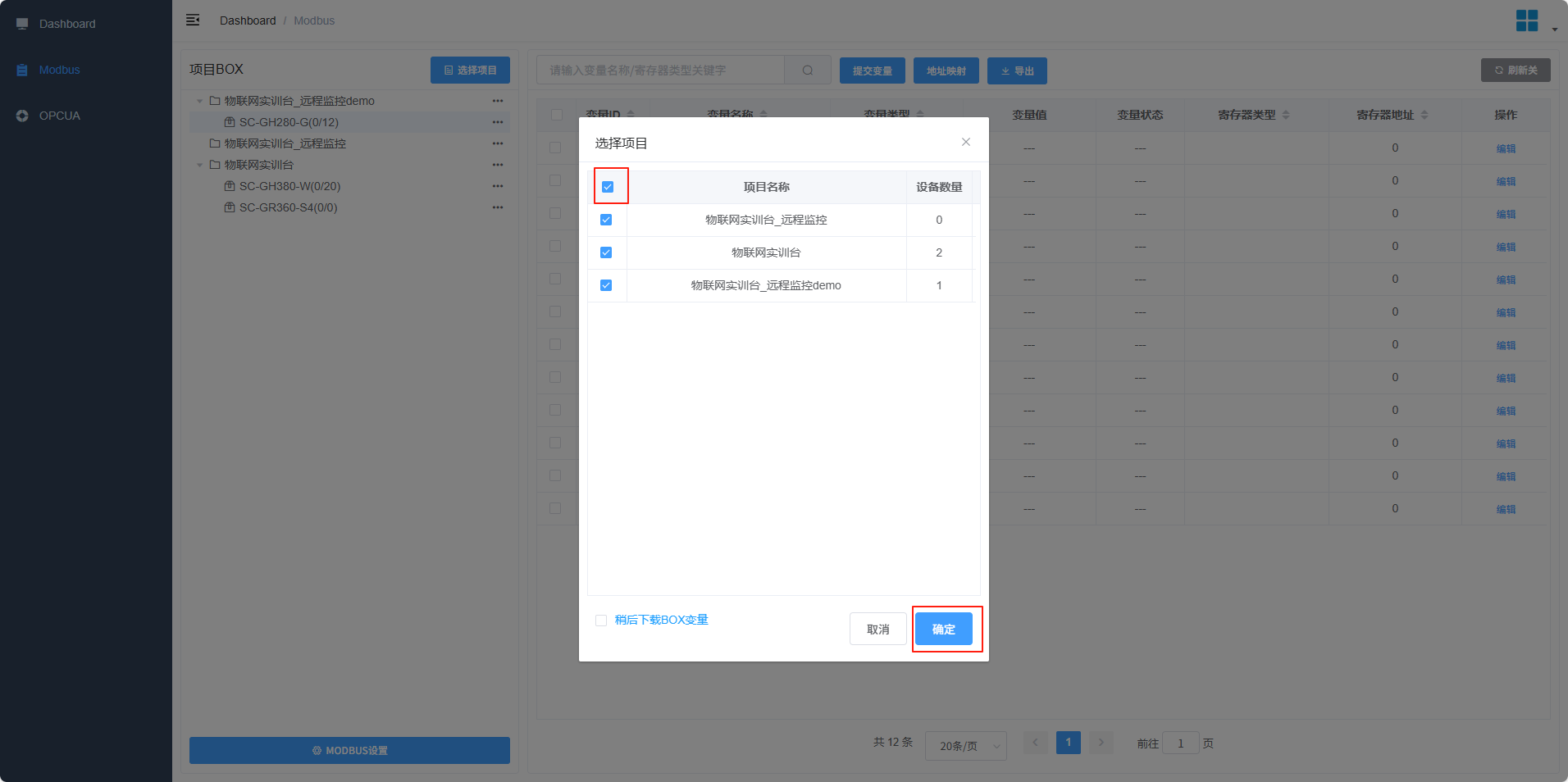Open more options for SC-GH380-W device

pyautogui.click(x=497, y=186)
